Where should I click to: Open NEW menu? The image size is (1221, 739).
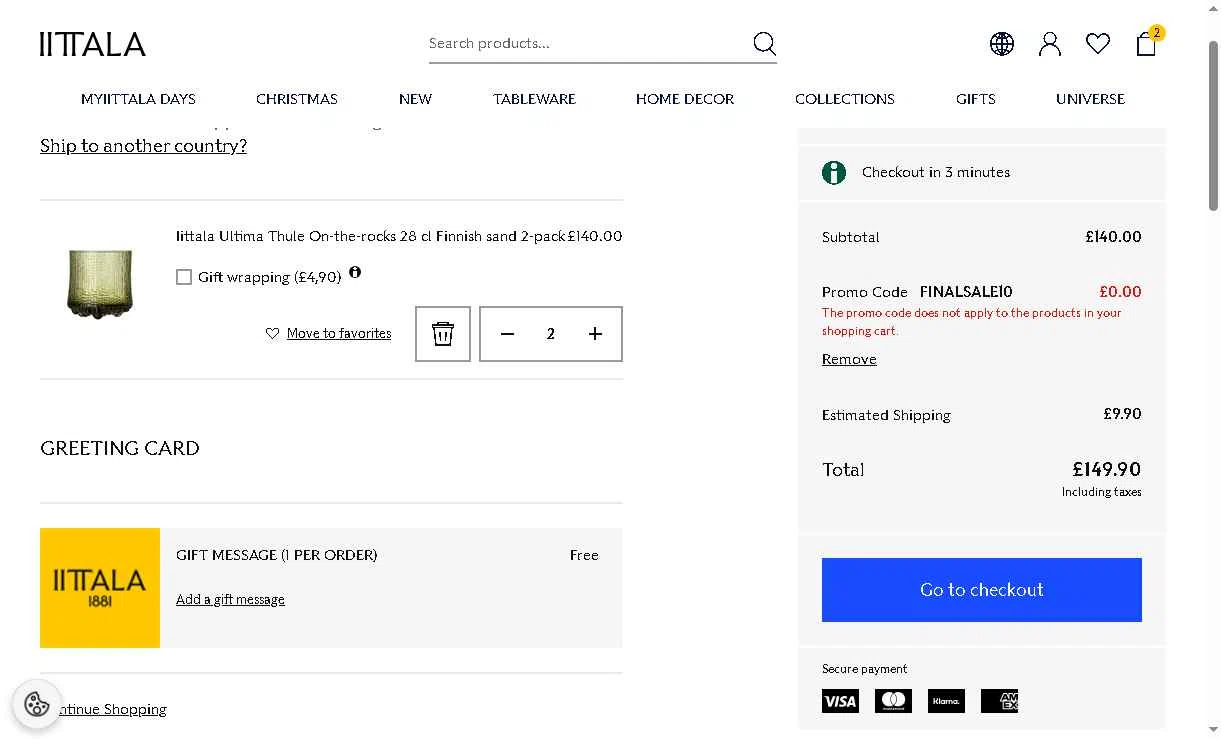click(415, 99)
